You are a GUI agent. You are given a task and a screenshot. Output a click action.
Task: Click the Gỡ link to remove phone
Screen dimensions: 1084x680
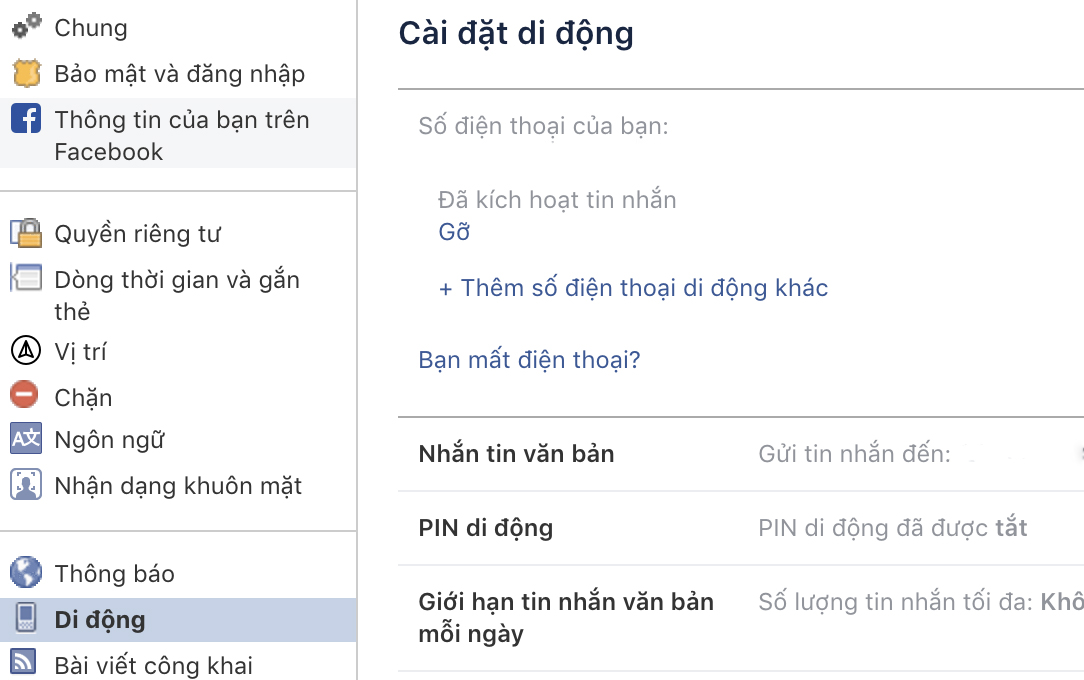coord(454,232)
